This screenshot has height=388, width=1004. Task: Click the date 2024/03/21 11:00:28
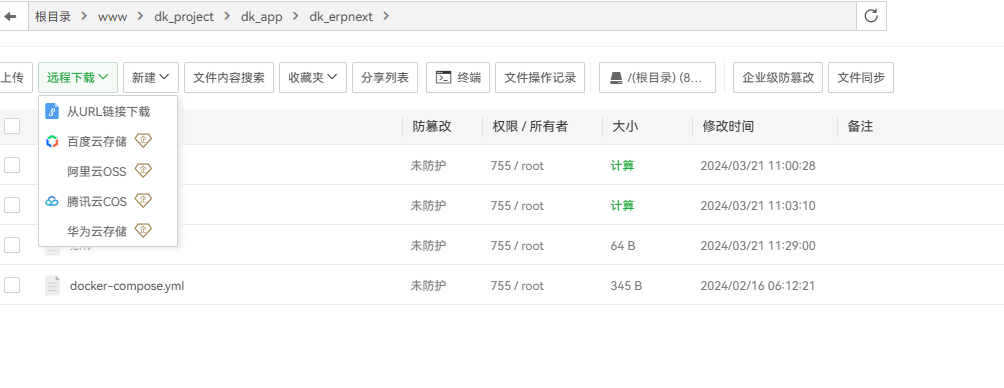point(757,166)
